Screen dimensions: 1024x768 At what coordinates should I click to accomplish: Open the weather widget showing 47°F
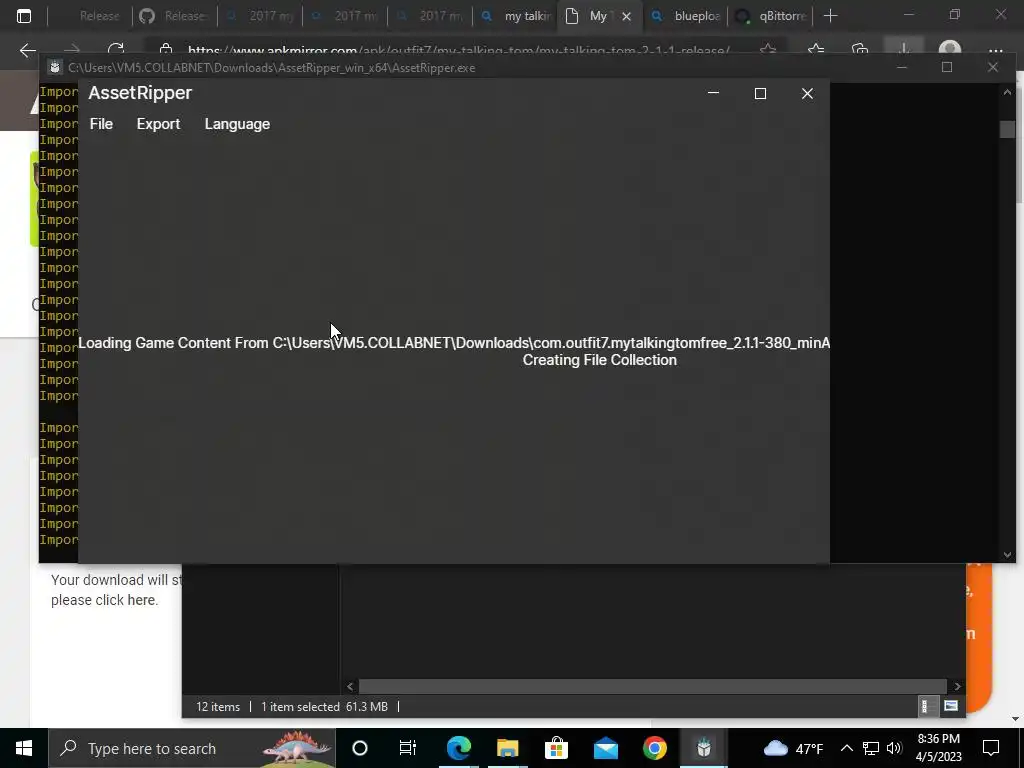(793, 748)
